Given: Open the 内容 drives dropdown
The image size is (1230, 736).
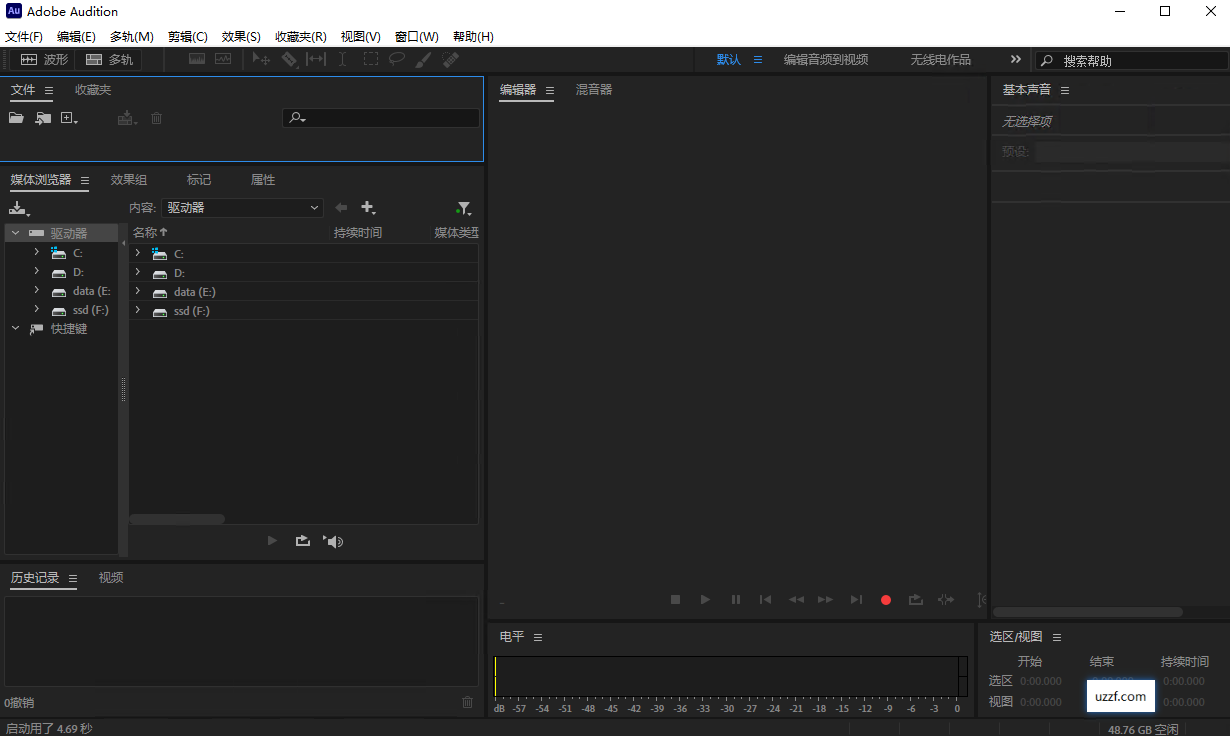Looking at the screenshot, I should tap(242, 207).
